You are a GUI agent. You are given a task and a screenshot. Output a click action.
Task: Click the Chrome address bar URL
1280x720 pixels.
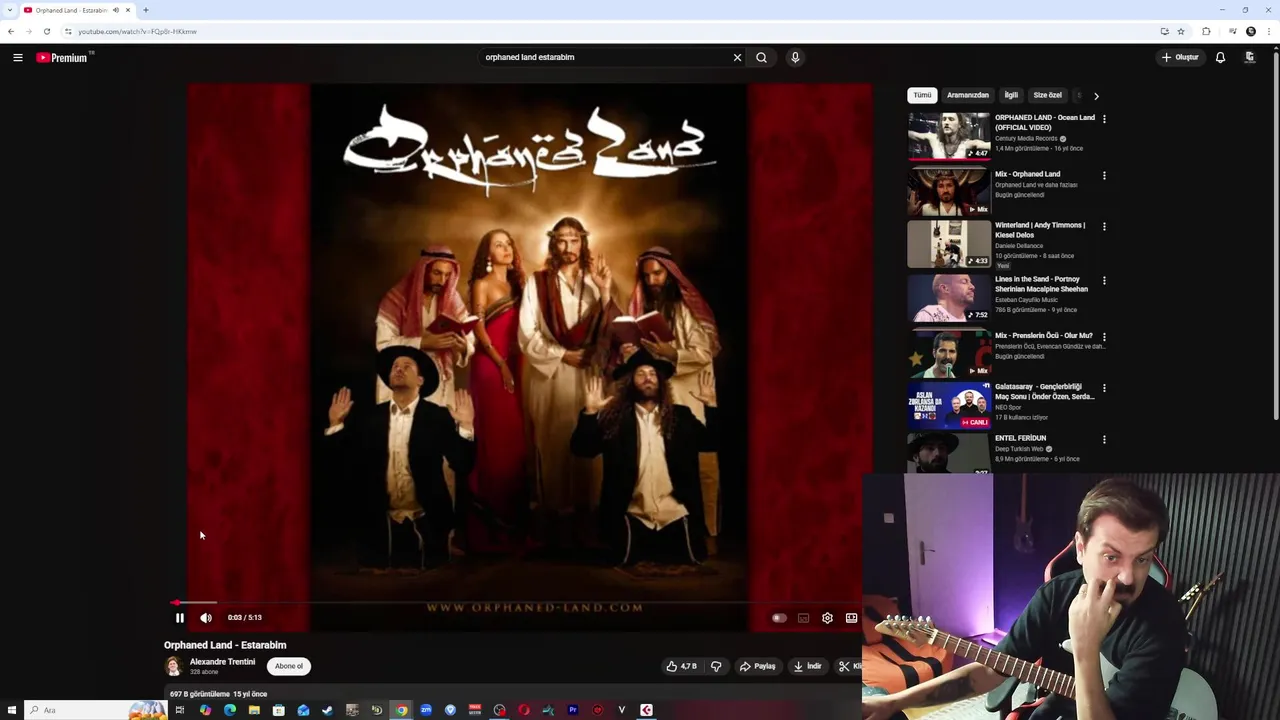point(137,32)
